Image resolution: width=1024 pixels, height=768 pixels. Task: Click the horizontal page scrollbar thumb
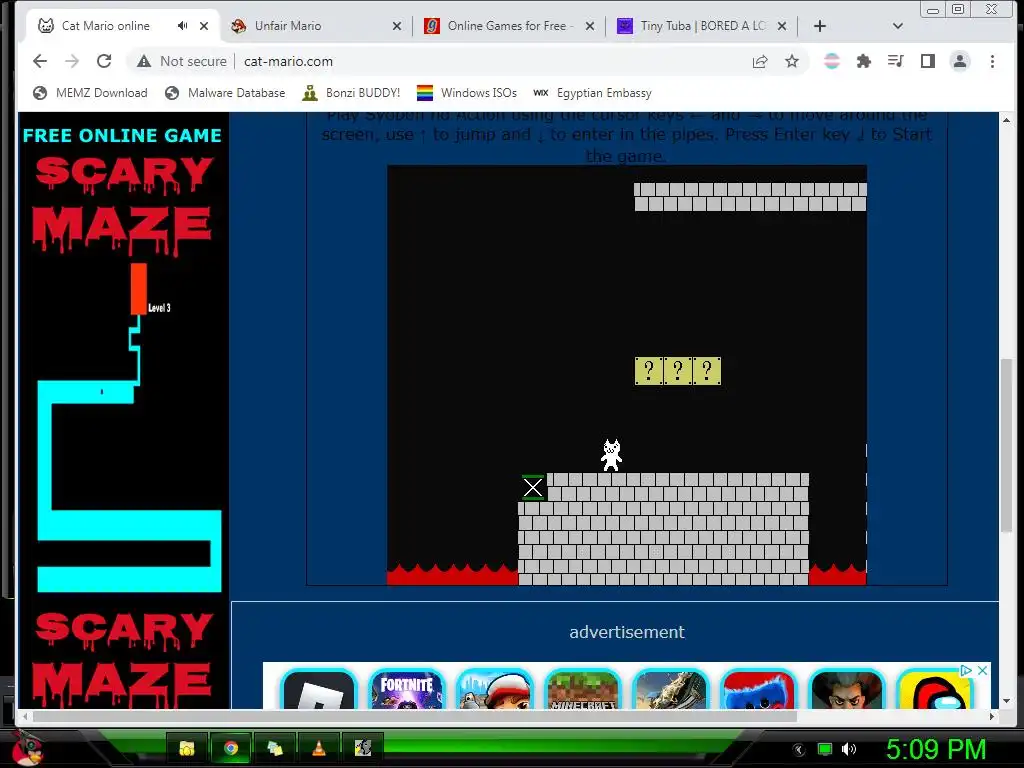click(x=414, y=716)
